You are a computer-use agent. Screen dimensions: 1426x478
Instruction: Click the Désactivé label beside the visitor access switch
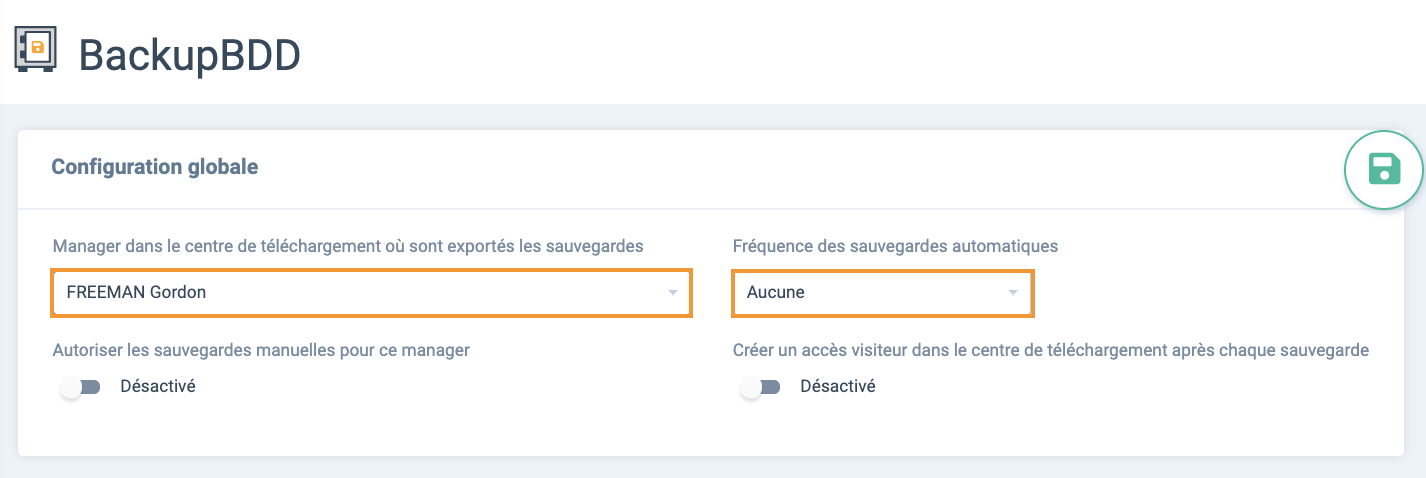838,386
